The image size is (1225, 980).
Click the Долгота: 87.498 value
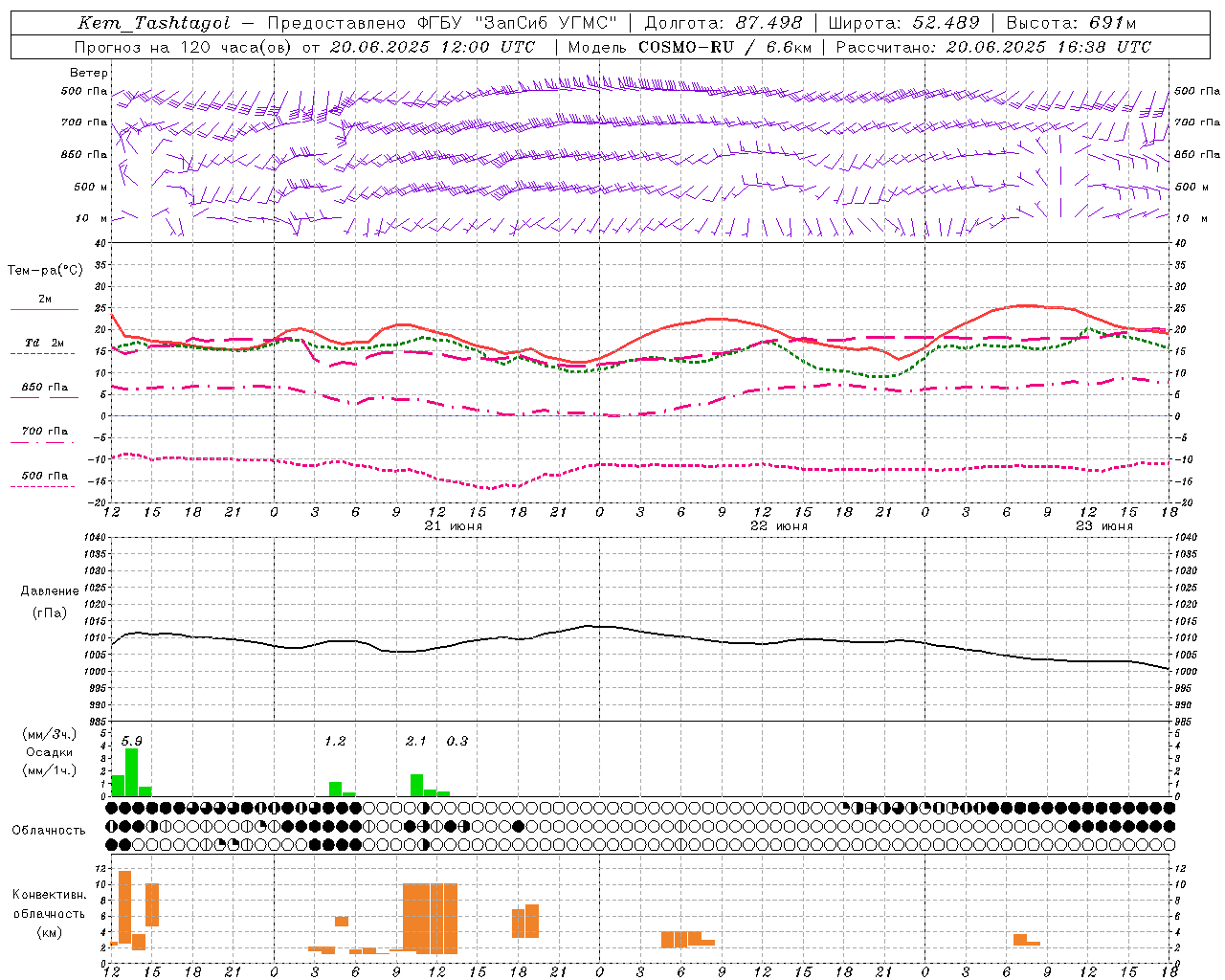[724, 23]
